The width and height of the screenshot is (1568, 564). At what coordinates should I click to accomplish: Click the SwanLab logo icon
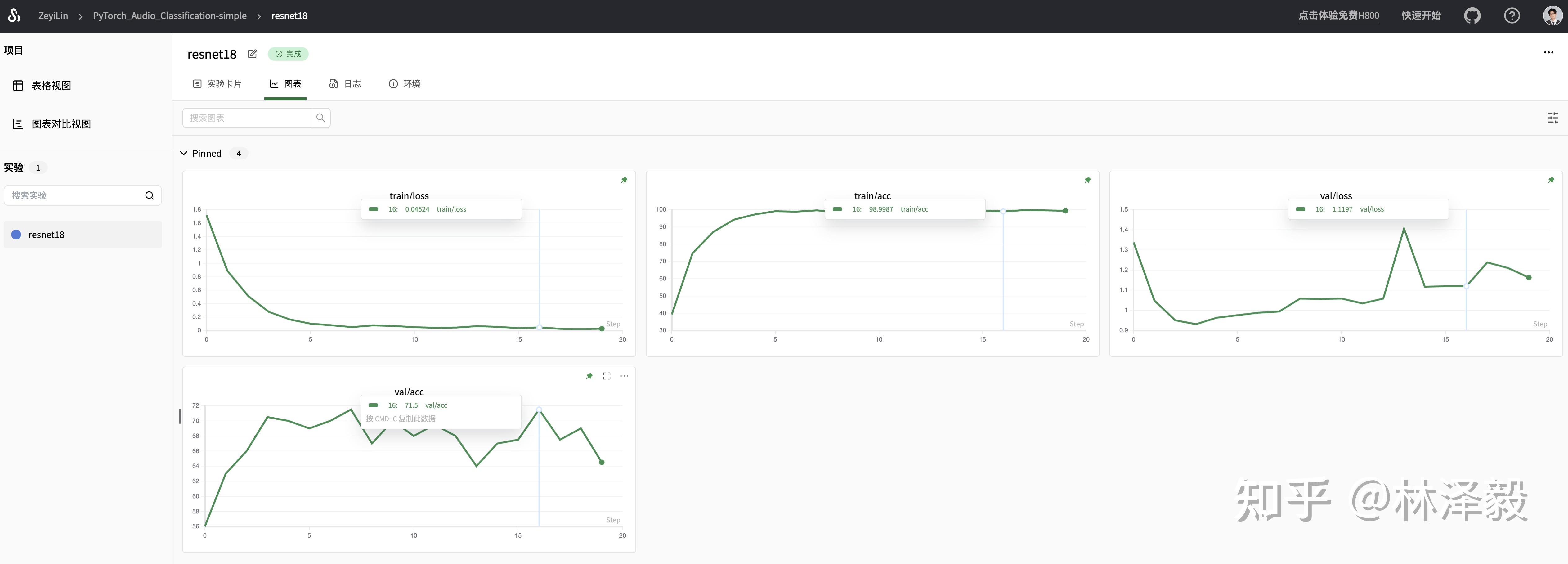[x=14, y=15]
